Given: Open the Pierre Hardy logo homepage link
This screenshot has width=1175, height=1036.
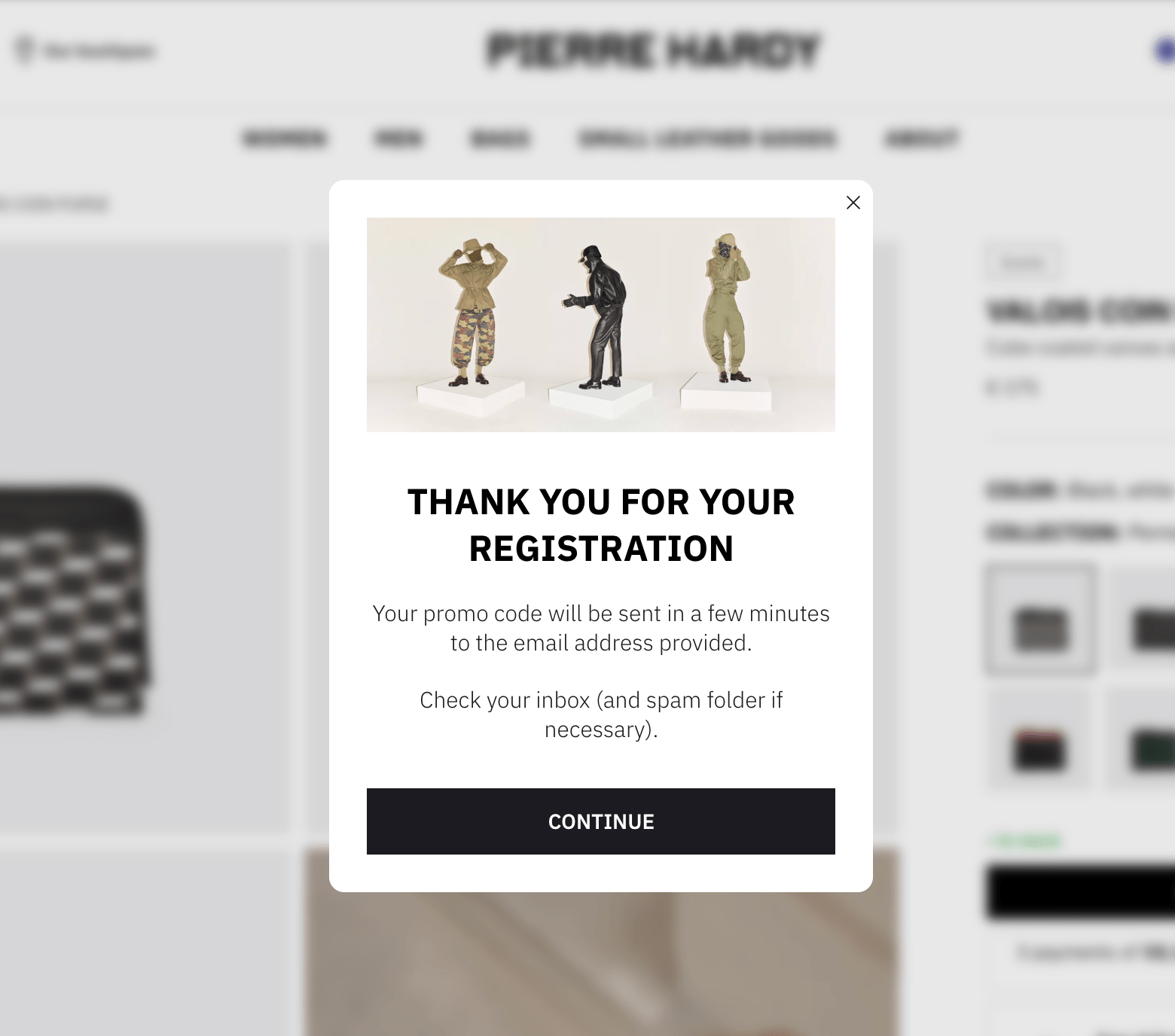Looking at the screenshot, I should [x=654, y=50].
